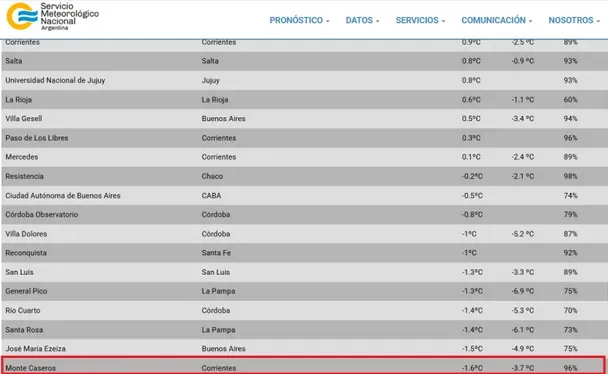Open the COMUNICACIÓN menu
Image resolution: width=608 pixels, height=374 pixels.
(x=497, y=20)
